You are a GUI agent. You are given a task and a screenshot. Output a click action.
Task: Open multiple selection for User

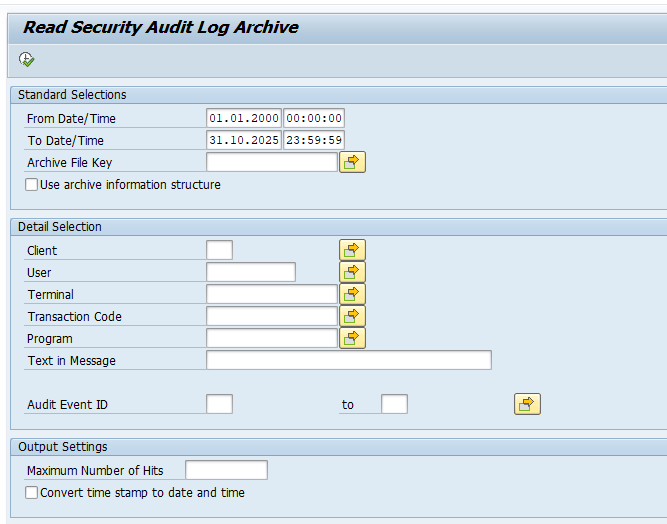tap(352, 272)
